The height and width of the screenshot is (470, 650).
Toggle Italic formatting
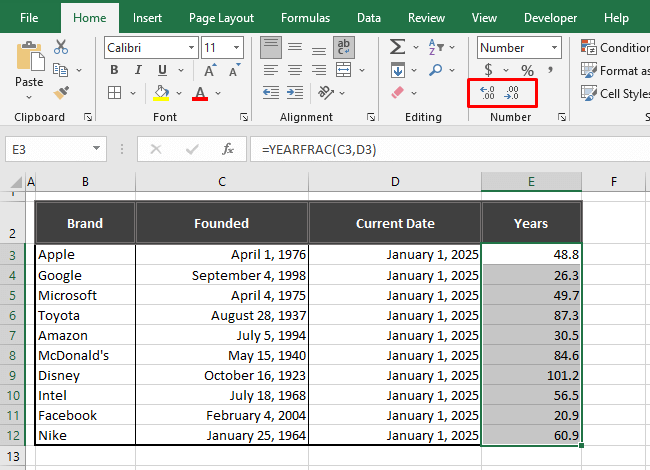tap(138, 70)
